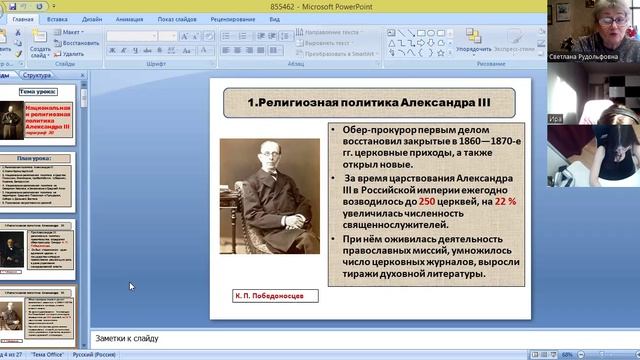640x360 pixels.
Task: Close the slides/outline pane with X
Action: 82,75
